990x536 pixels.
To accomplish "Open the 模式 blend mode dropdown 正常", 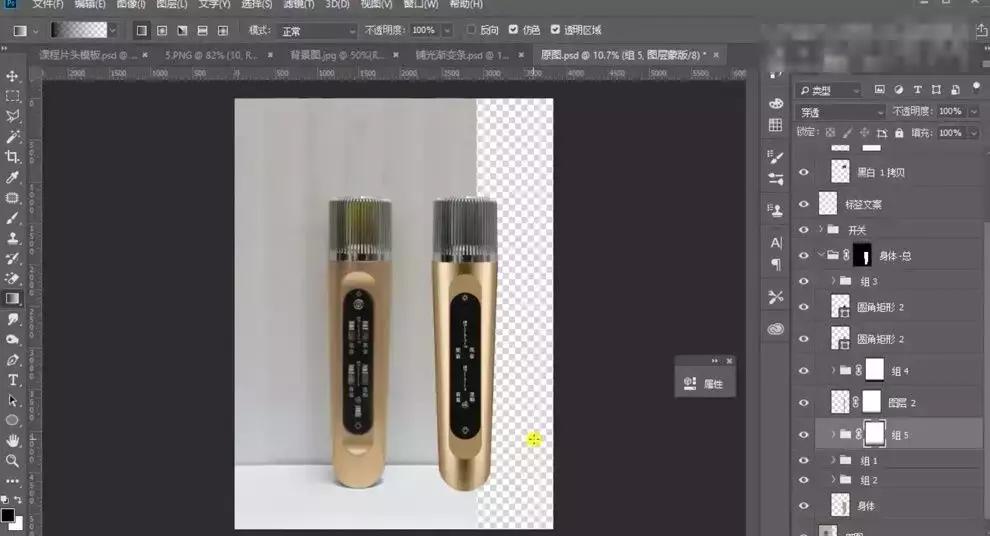I will (318, 30).
